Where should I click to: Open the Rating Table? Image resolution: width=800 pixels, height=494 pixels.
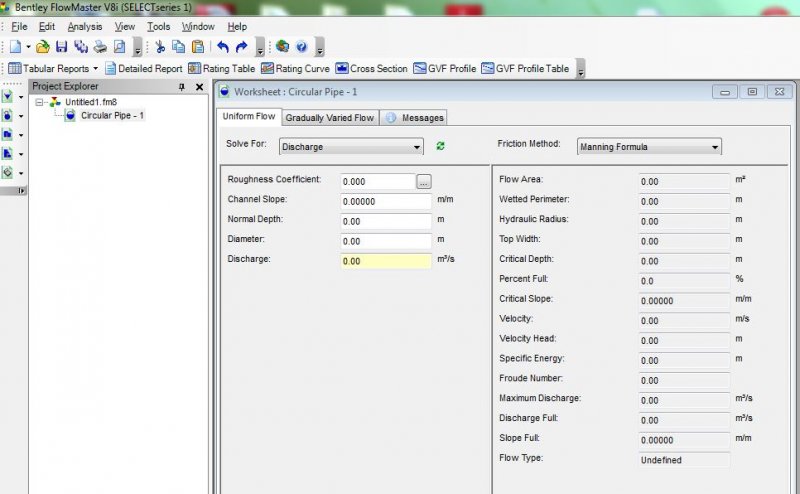221,68
